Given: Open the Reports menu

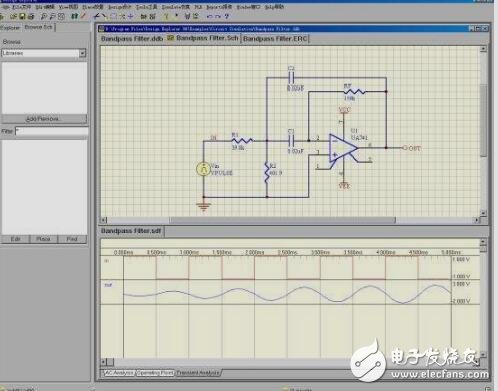Looking at the screenshot, I should pos(219,7).
